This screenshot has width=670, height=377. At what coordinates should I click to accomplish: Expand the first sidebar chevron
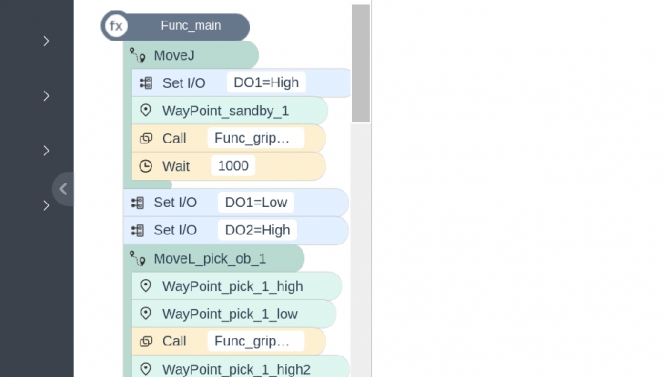coord(46,41)
